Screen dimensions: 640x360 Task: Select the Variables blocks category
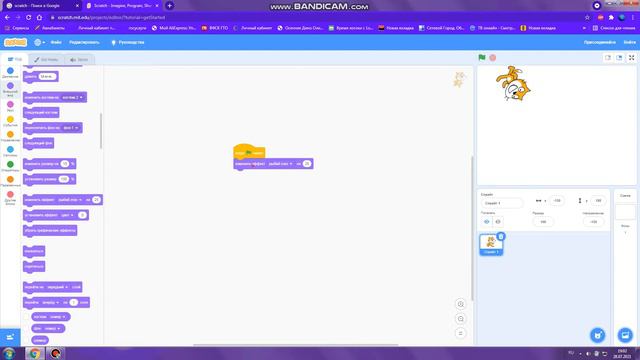pyautogui.click(x=10, y=181)
